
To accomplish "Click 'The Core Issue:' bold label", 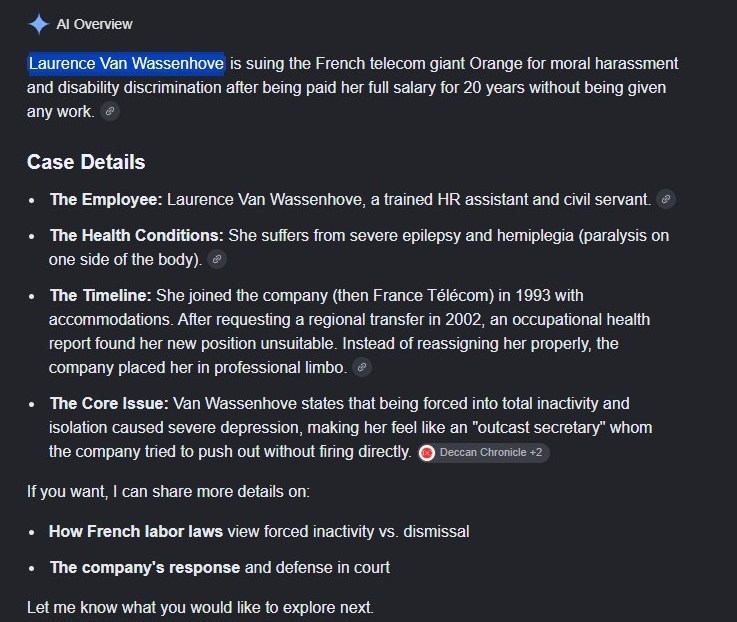I will point(109,403).
